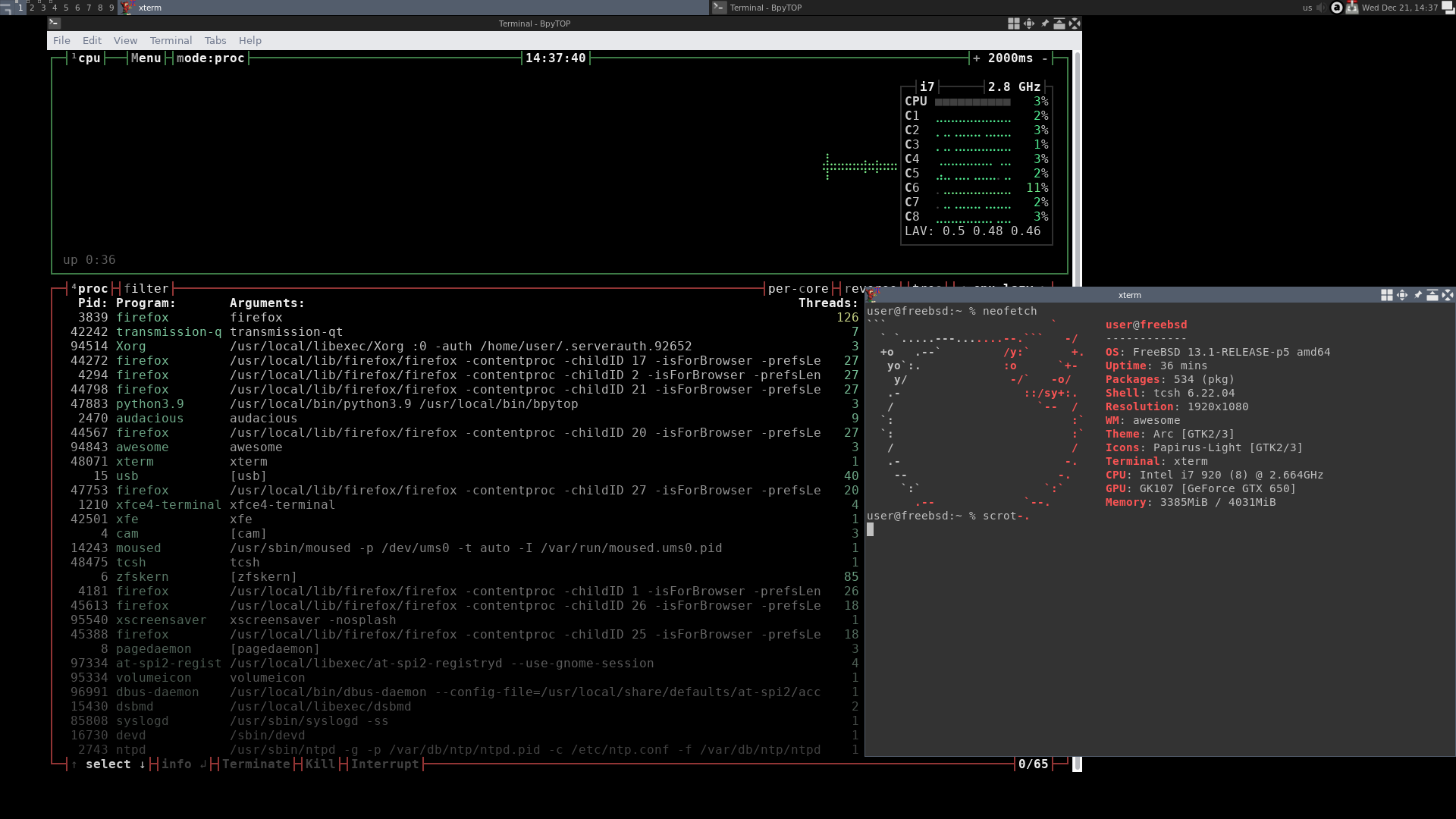Click the Terminate button in proc footer
The image size is (1456, 819).
(256, 764)
